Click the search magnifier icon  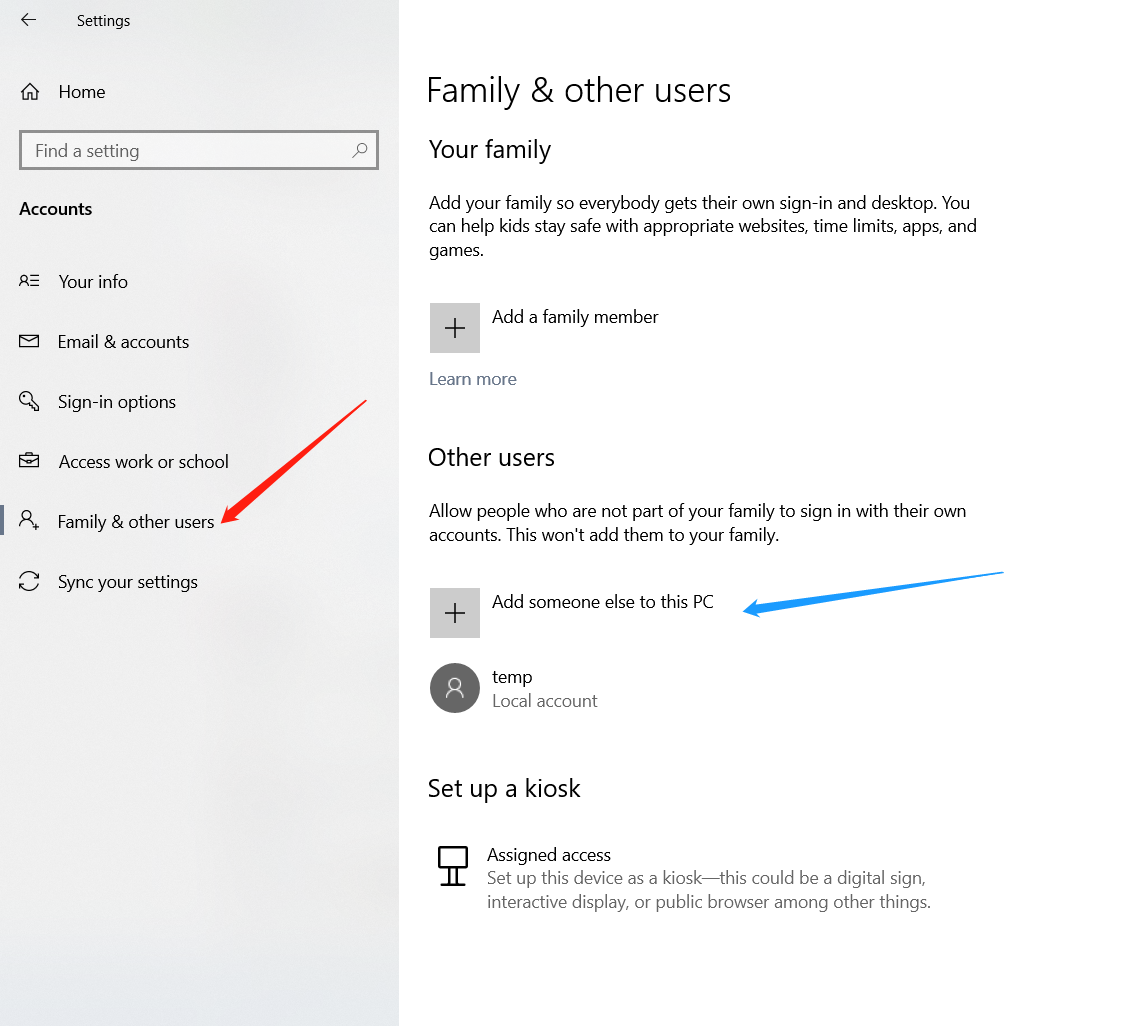point(360,150)
